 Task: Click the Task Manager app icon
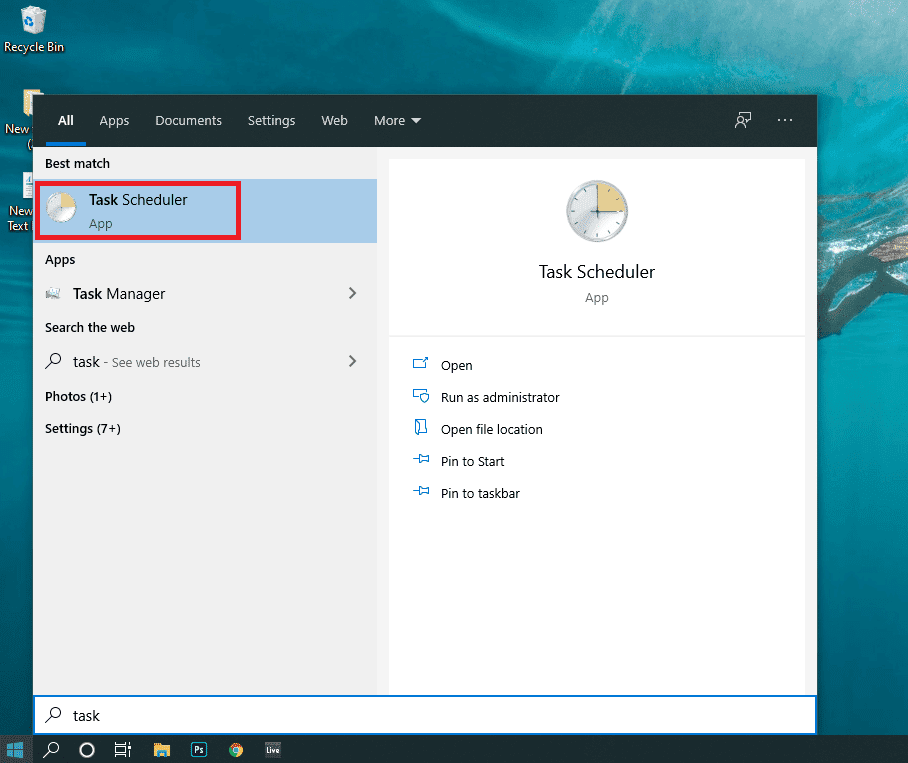(53, 294)
